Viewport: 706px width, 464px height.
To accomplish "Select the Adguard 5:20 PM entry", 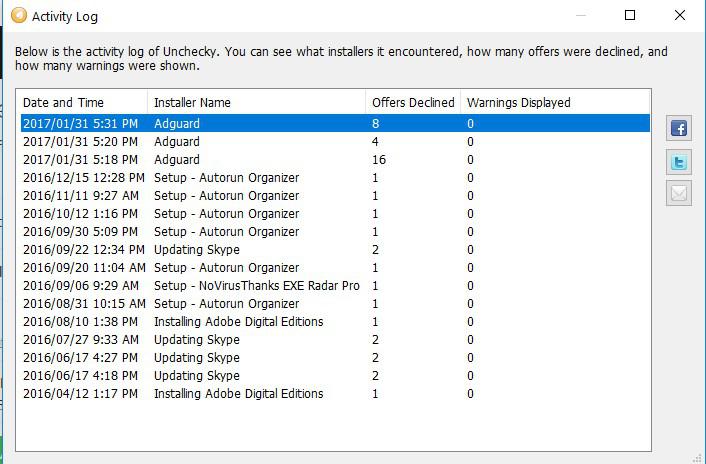I will pos(335,141).
